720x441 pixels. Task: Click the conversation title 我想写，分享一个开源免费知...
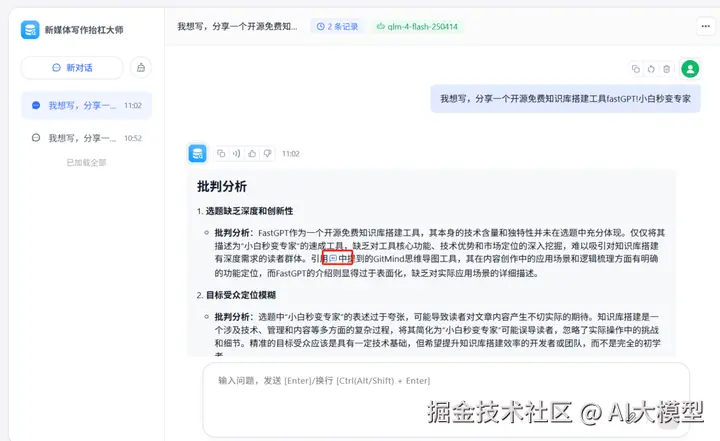[x=237, y=27]
